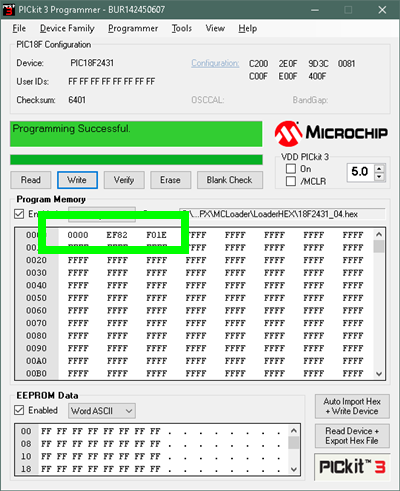Click the green programming progress bar
The width and height of the screenshot is (400, 491).
[x=136, y=160]
